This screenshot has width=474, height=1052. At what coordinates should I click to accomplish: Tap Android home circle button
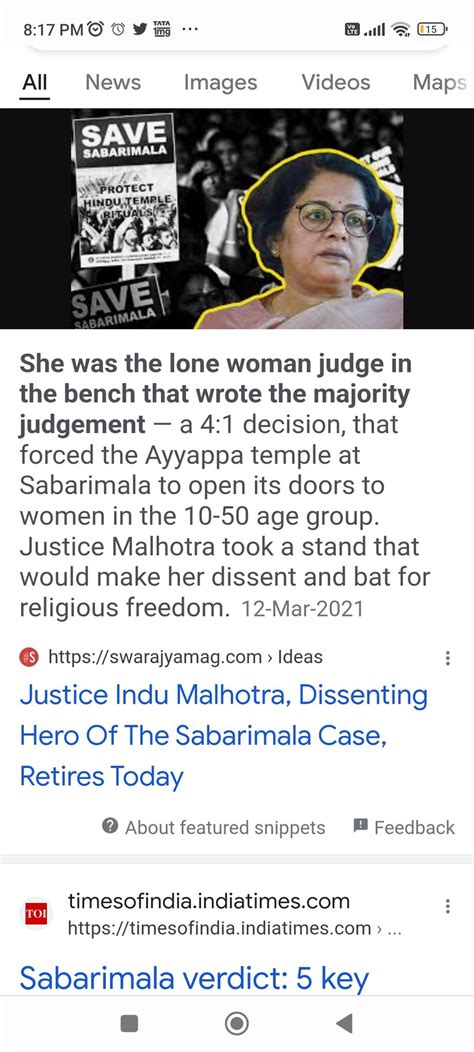tap(236, 1023)
